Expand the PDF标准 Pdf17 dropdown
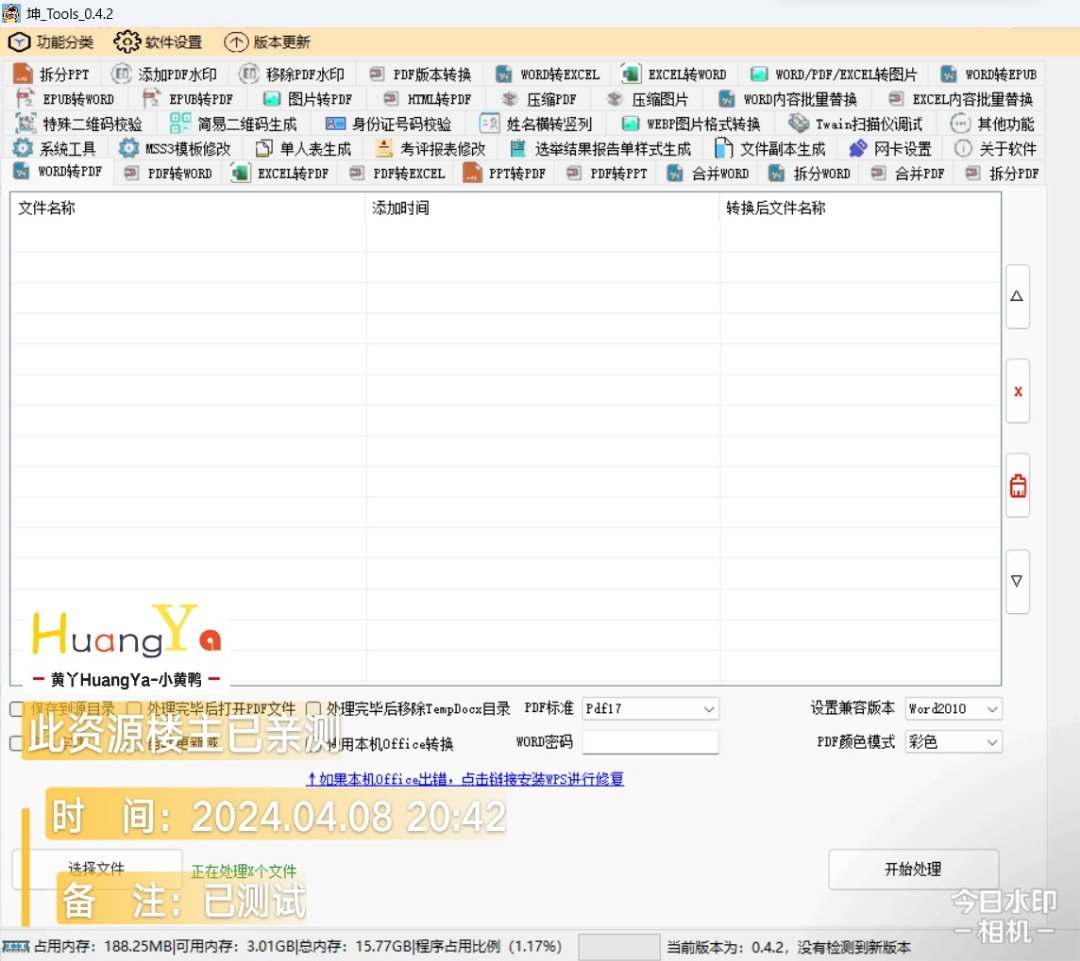The image size is (1080, 961). click(650, 709)
